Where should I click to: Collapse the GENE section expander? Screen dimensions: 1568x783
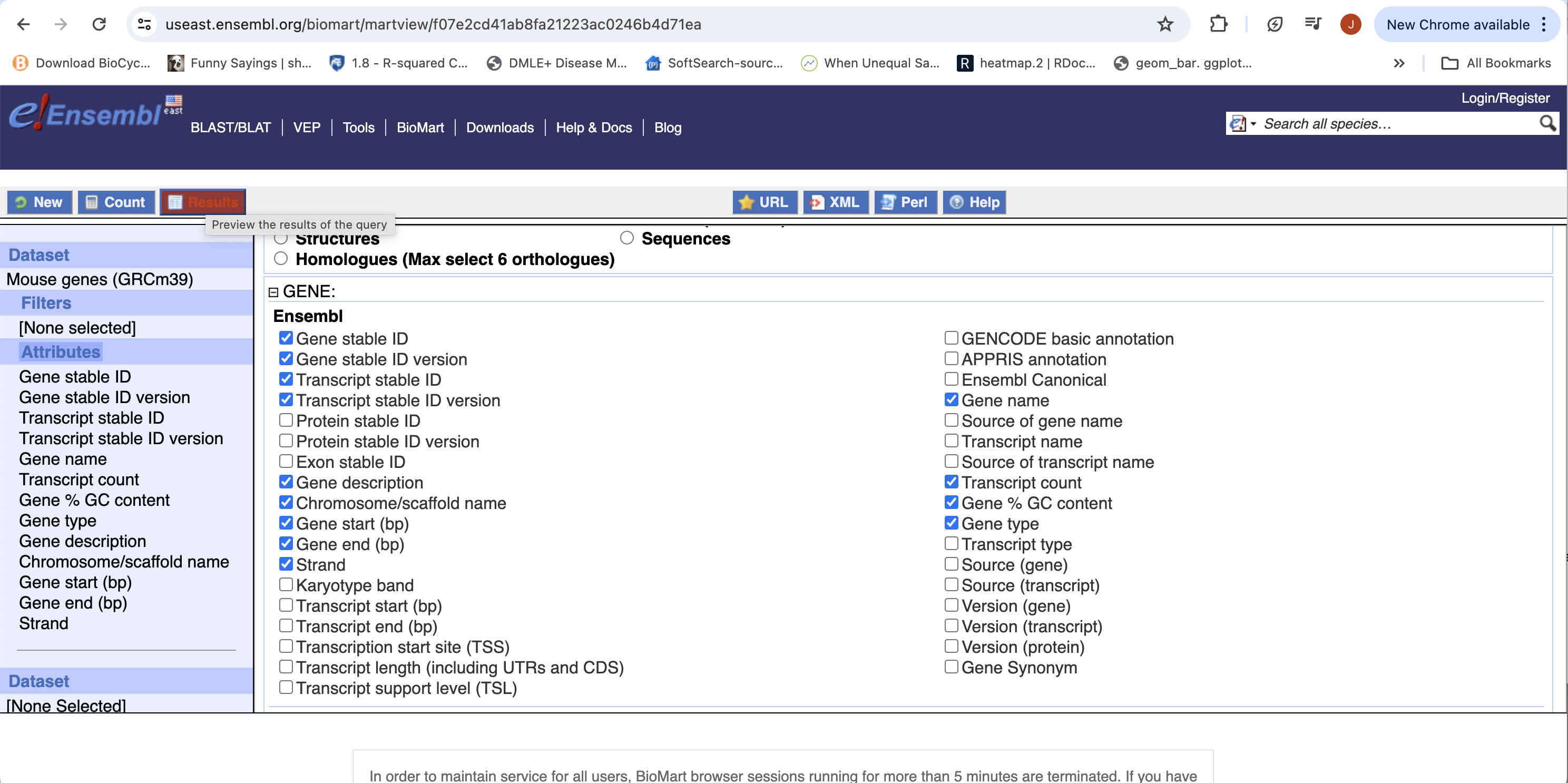click(274, 292)
